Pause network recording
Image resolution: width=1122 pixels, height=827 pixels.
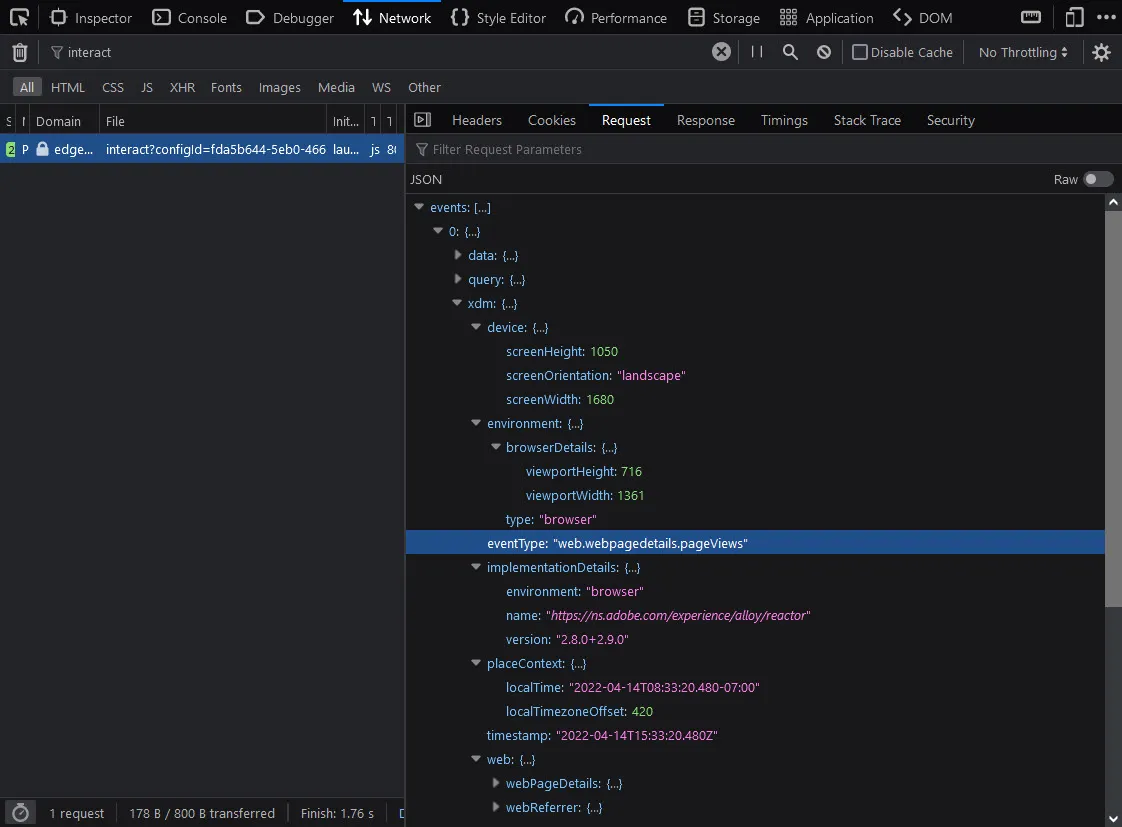[x=756, y=52]
